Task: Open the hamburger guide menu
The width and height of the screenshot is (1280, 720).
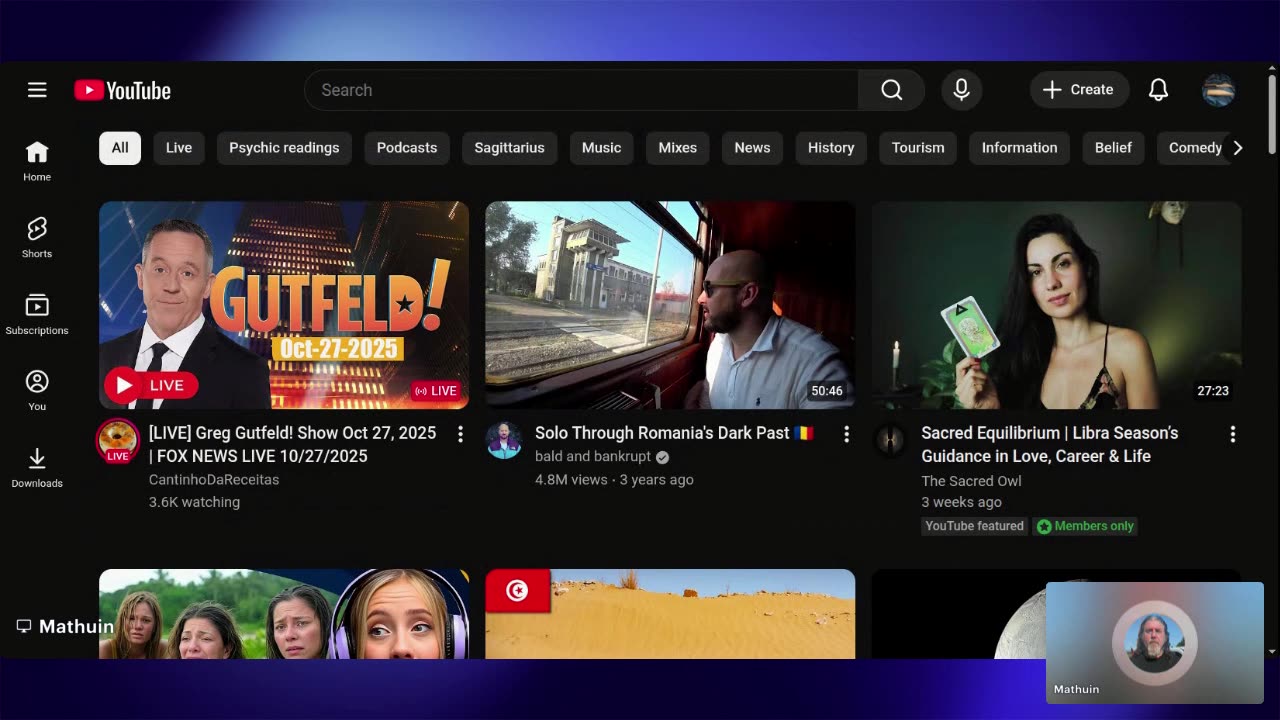Action: coord(37,90)
